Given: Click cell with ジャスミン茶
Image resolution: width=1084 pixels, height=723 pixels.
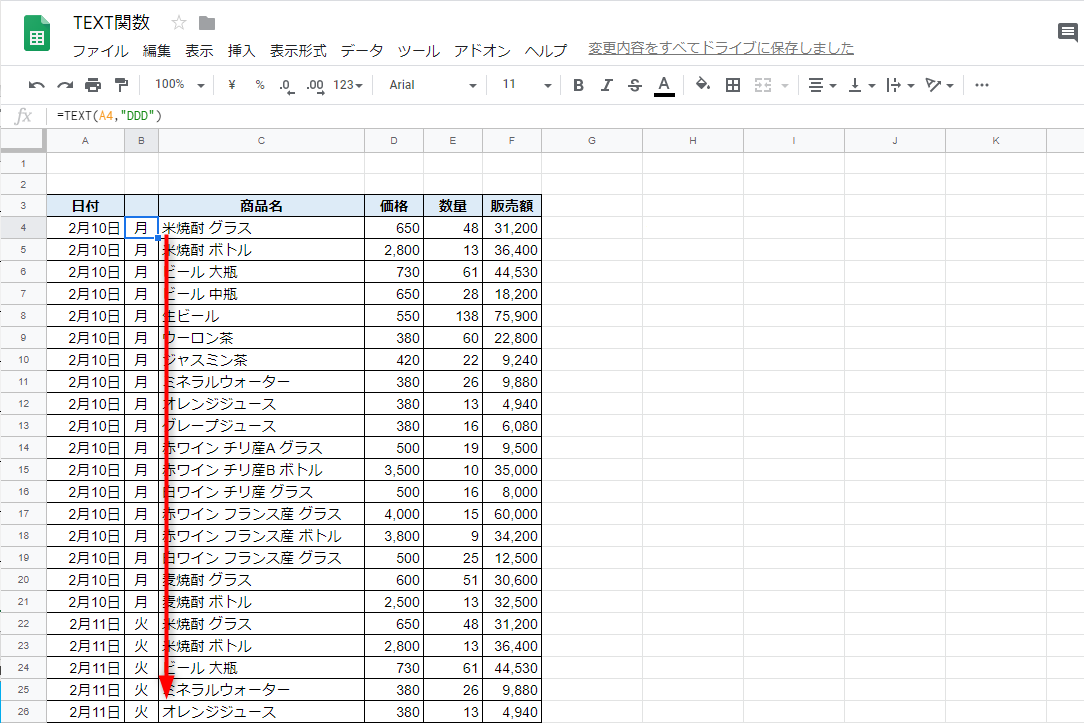Looking at the screenshot, I should click(261, 360).
